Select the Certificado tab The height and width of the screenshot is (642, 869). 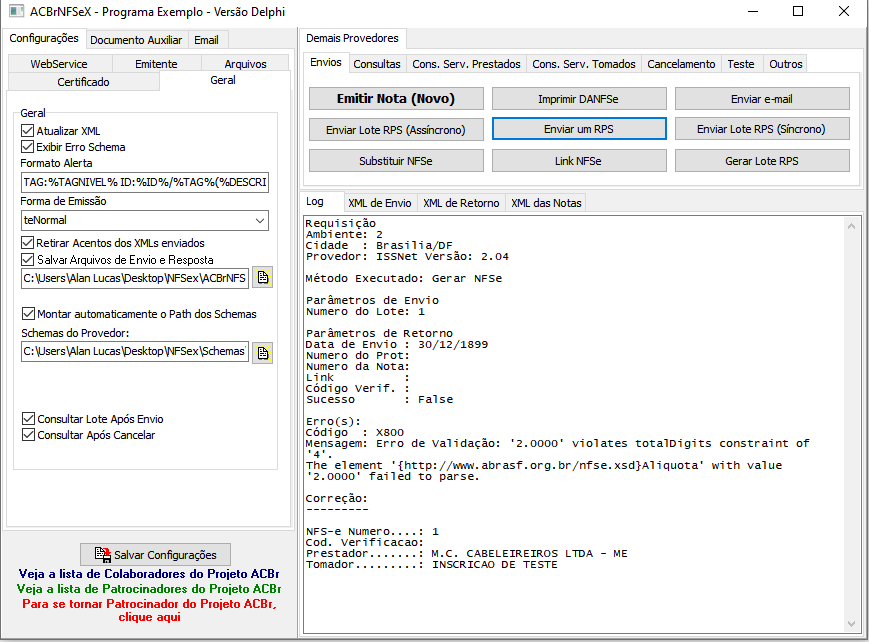(x=83, y=82)
